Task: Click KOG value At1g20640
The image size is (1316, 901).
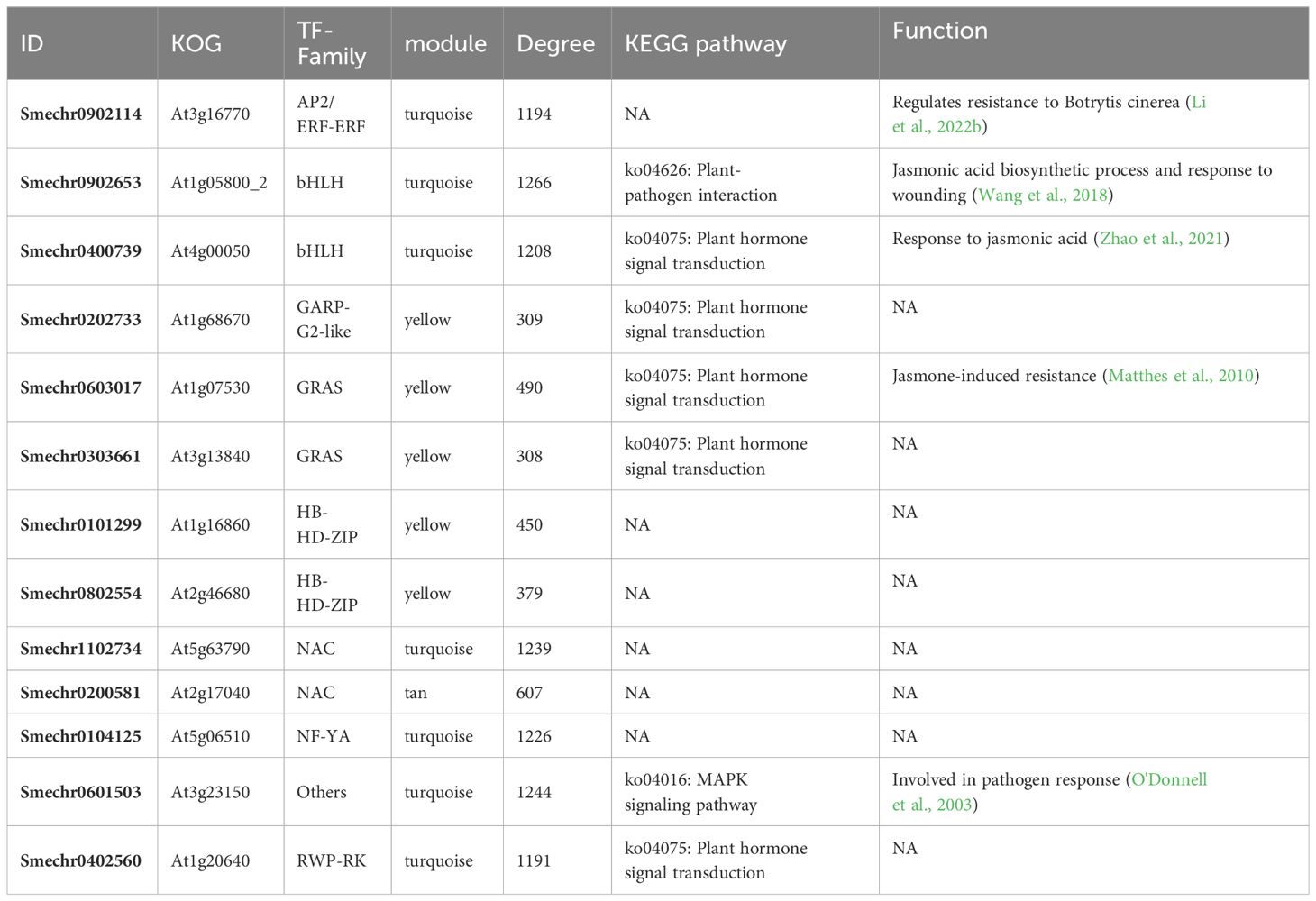Action: 211,860
